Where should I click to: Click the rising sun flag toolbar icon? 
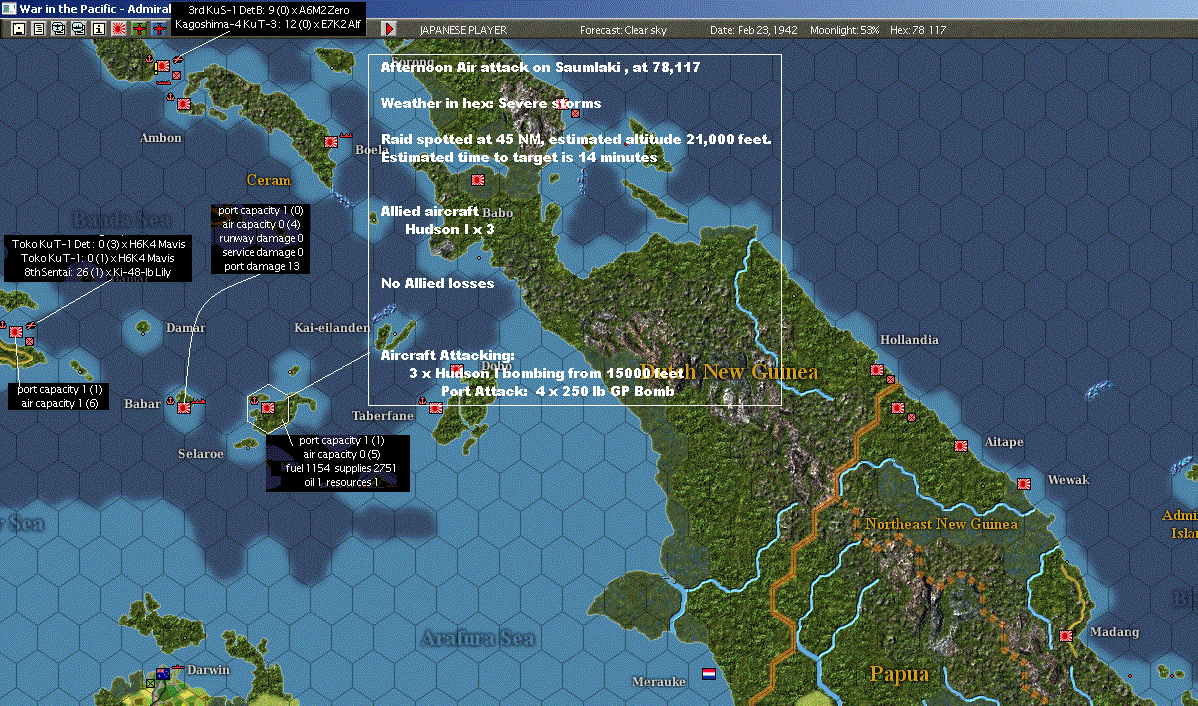point(118,29)
